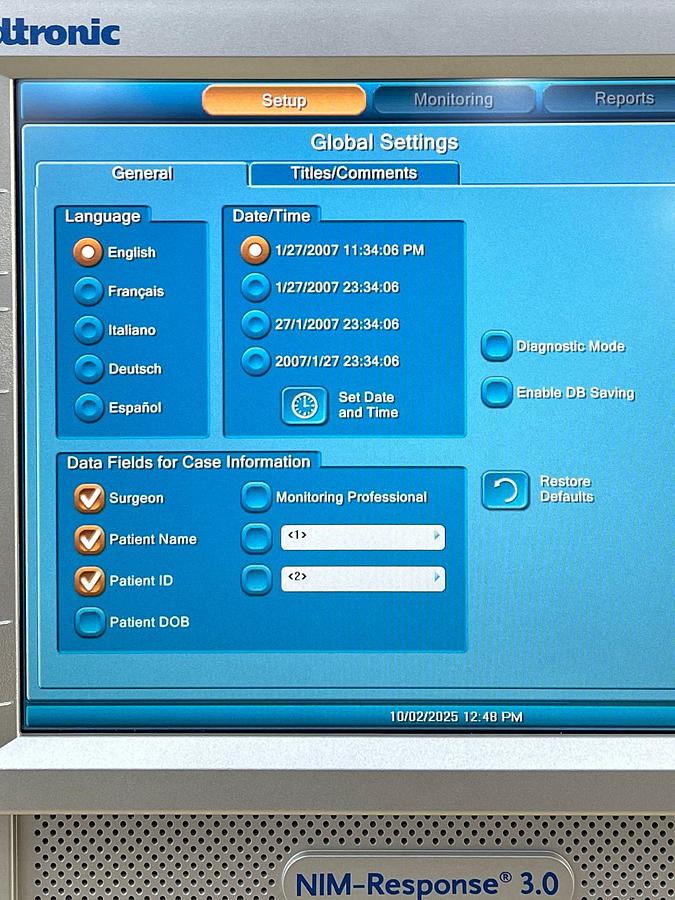The image size is (675, 900).
Task: Expand the <1> custom field arrow
Action: click(437, 536)
